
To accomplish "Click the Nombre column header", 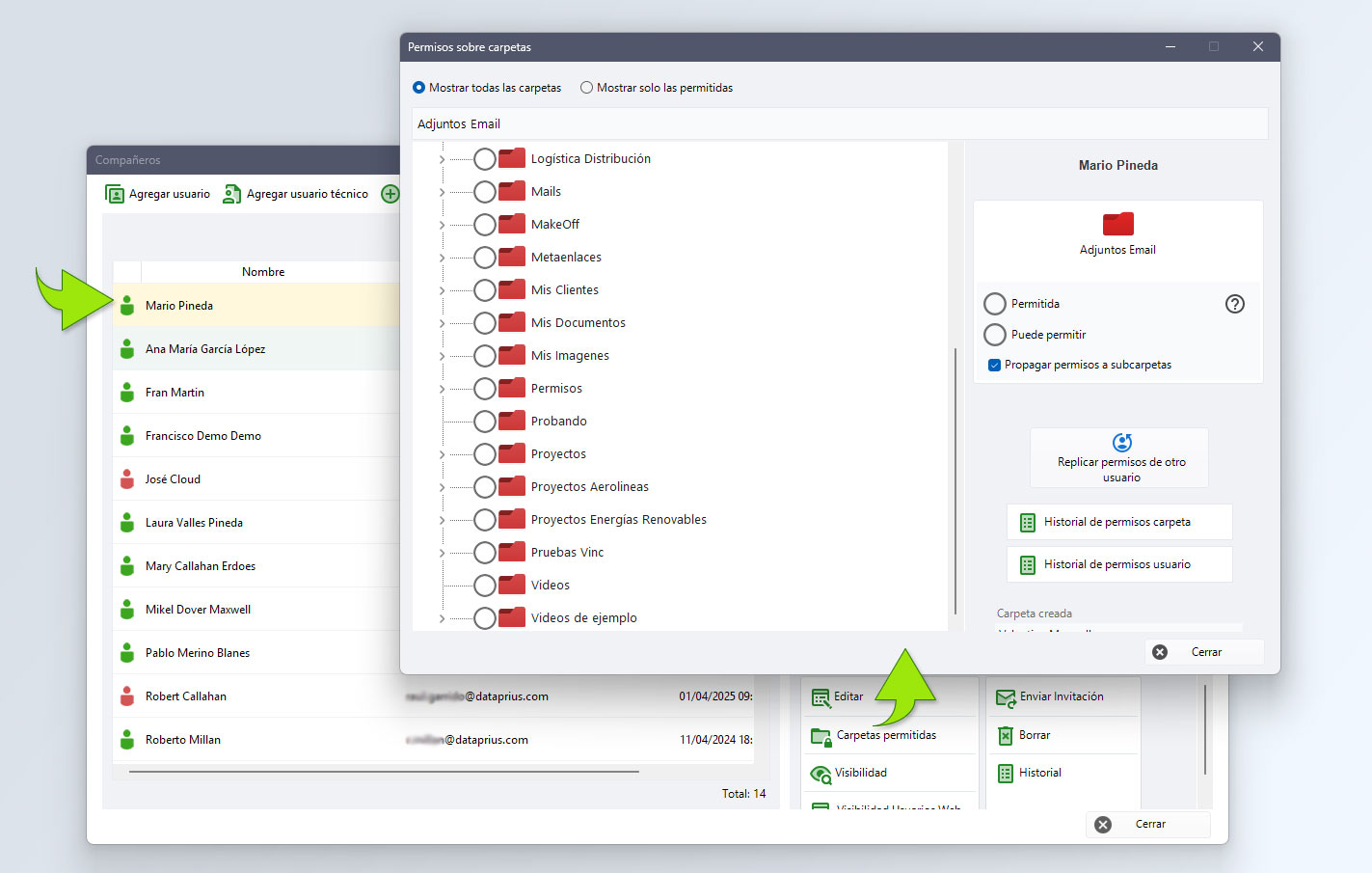I will pyautogui.click(x=263, y=272).
